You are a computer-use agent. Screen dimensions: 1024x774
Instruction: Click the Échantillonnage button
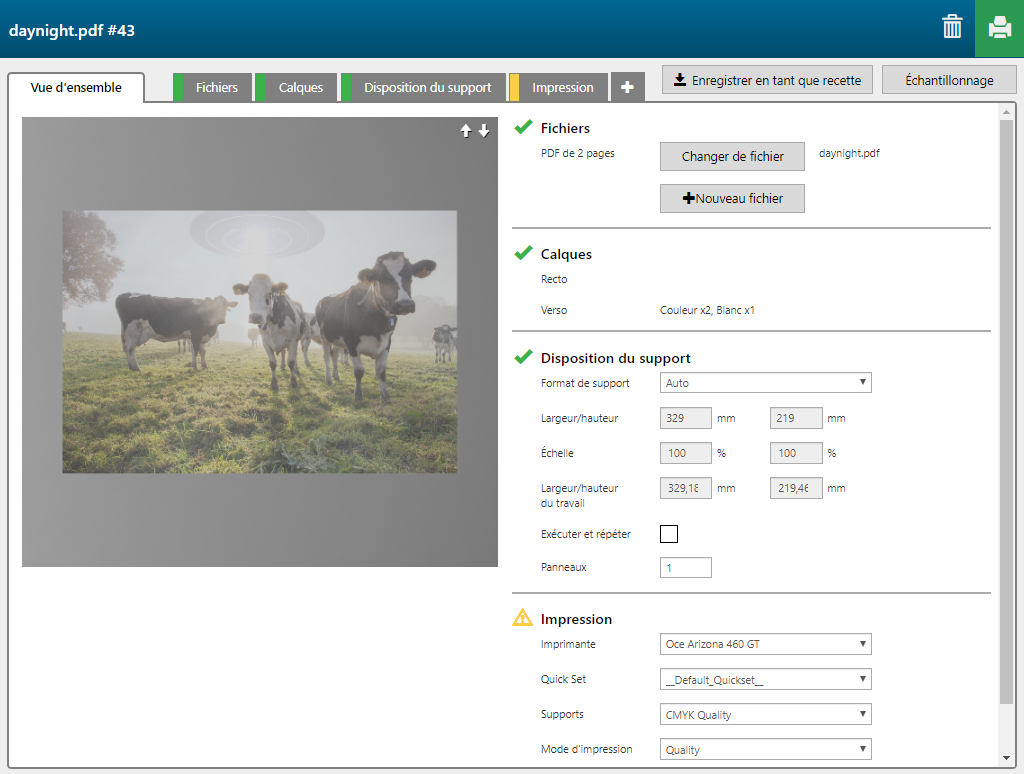click(x=949, y=80)
